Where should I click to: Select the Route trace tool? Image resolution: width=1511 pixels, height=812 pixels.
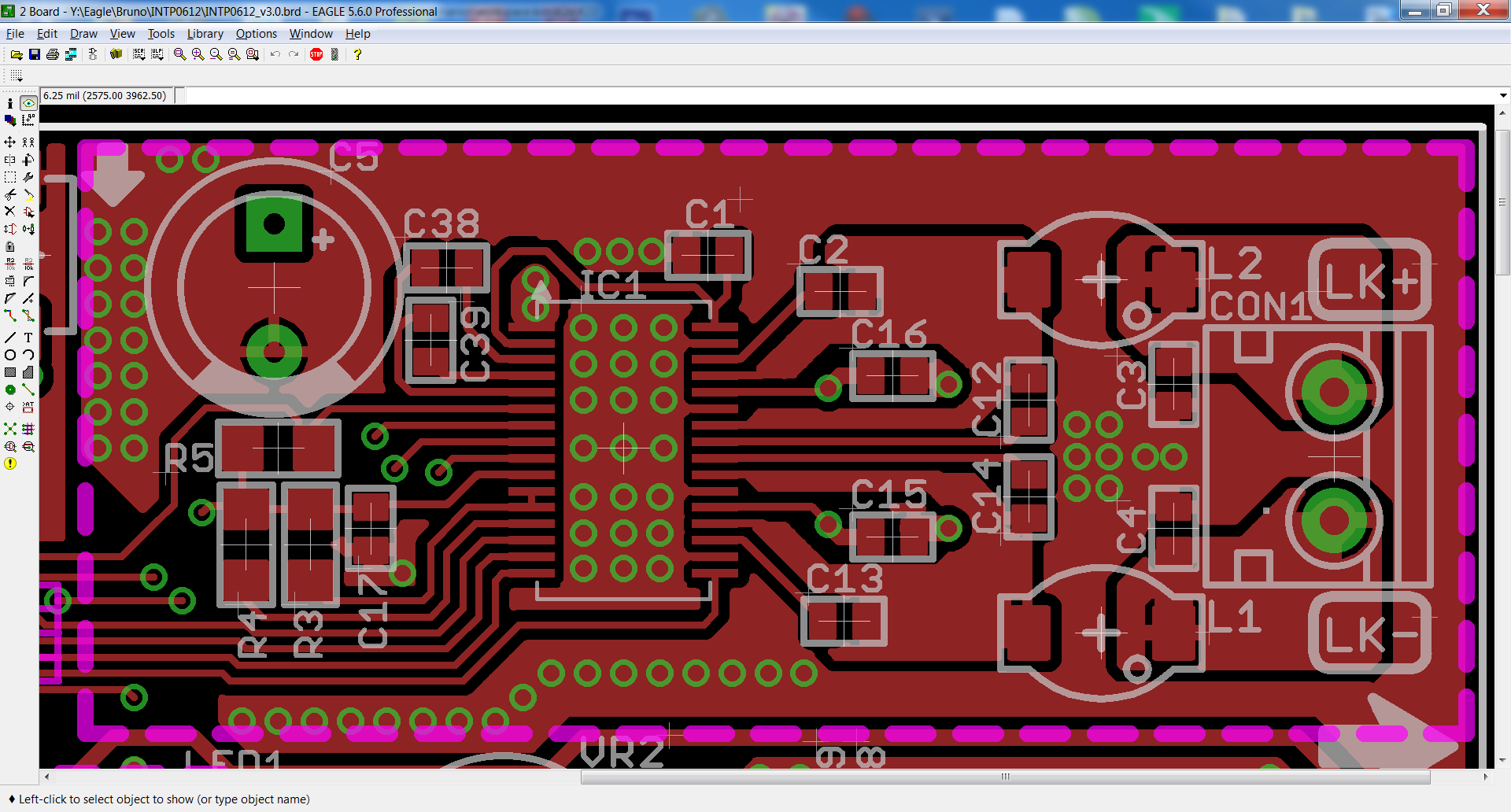(x=10, y=316)
